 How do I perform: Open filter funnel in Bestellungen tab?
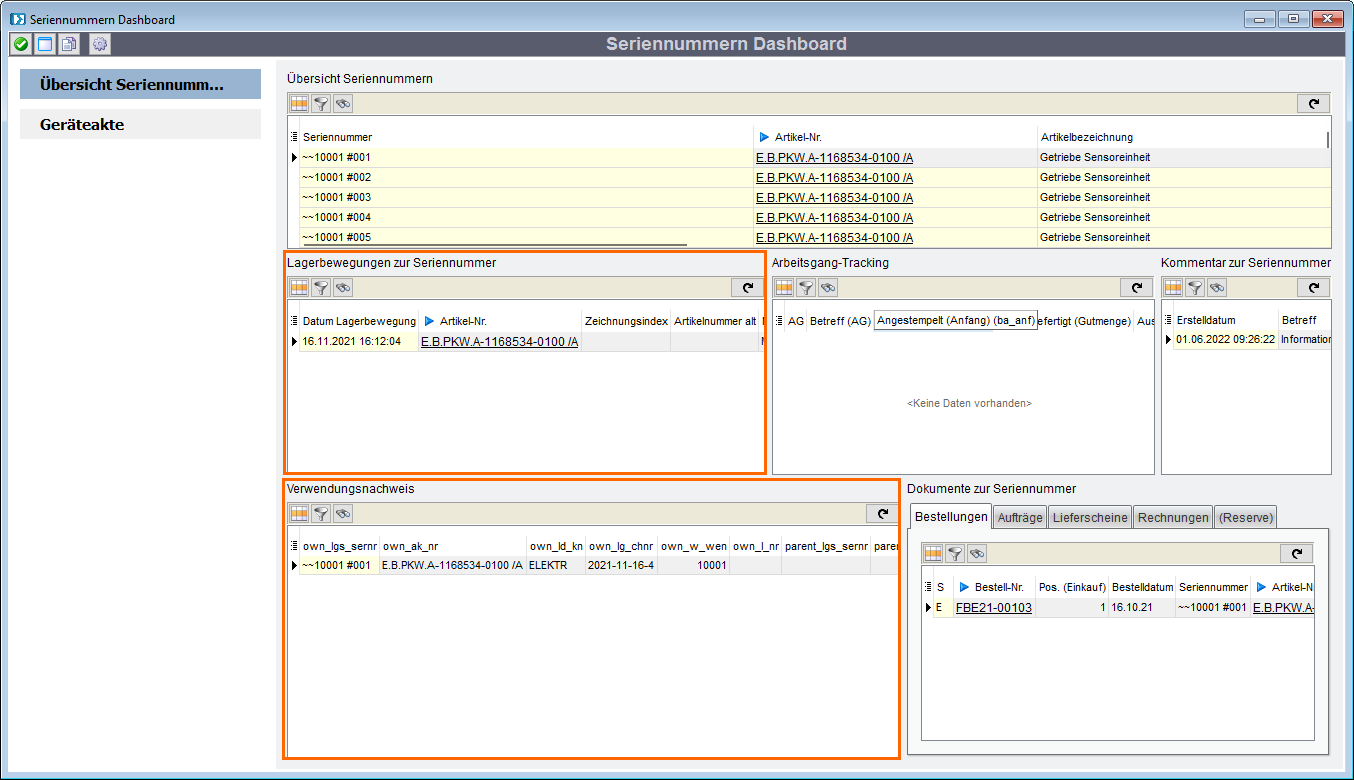point(955,553)
